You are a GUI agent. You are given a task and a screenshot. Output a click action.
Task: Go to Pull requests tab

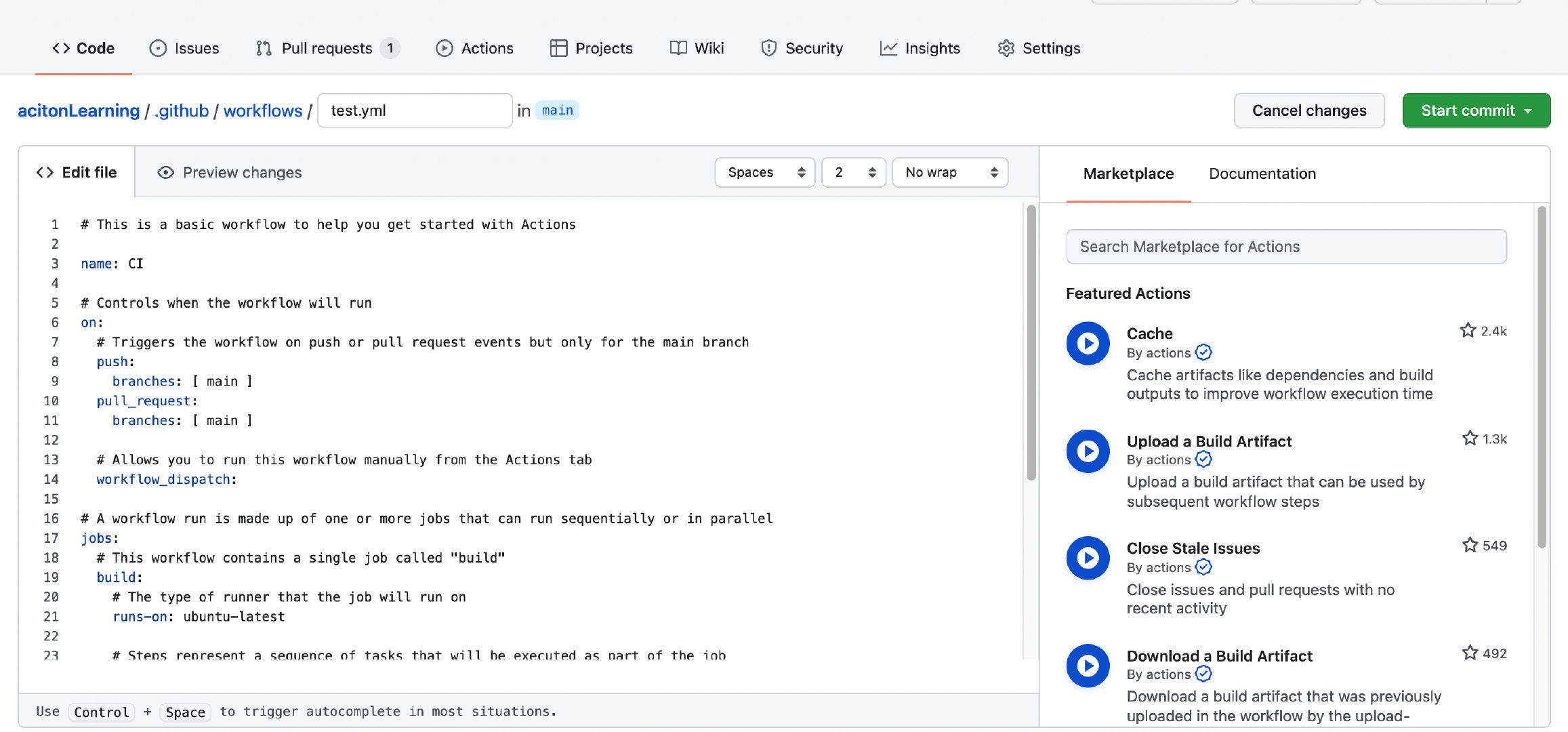328,48
